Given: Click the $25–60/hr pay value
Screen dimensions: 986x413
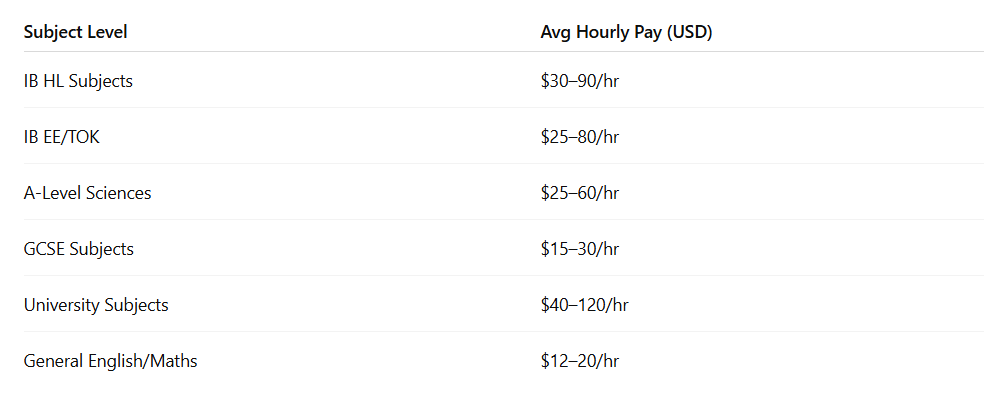Looking at the screenshot, I should [580, 193].
